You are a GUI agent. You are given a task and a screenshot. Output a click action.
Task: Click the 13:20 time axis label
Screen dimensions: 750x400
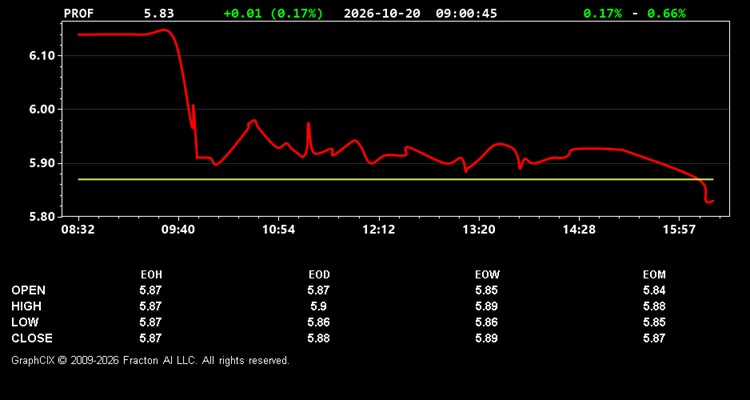tap(479, 230)
